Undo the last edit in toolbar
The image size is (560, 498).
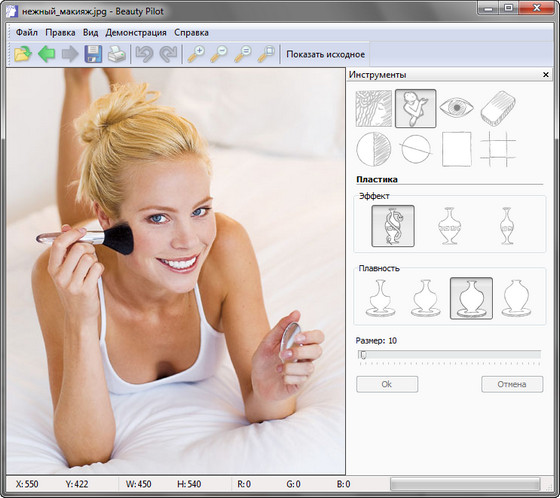[144, 54]
